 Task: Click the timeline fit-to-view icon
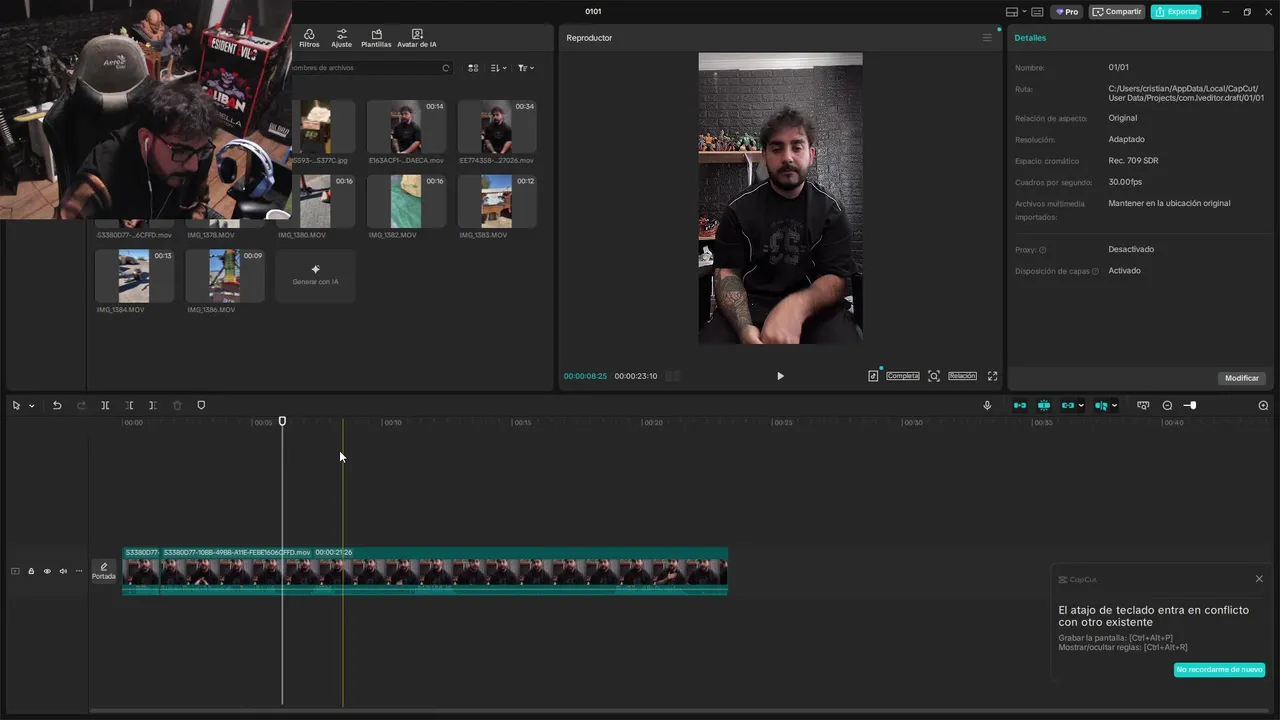1143,405
